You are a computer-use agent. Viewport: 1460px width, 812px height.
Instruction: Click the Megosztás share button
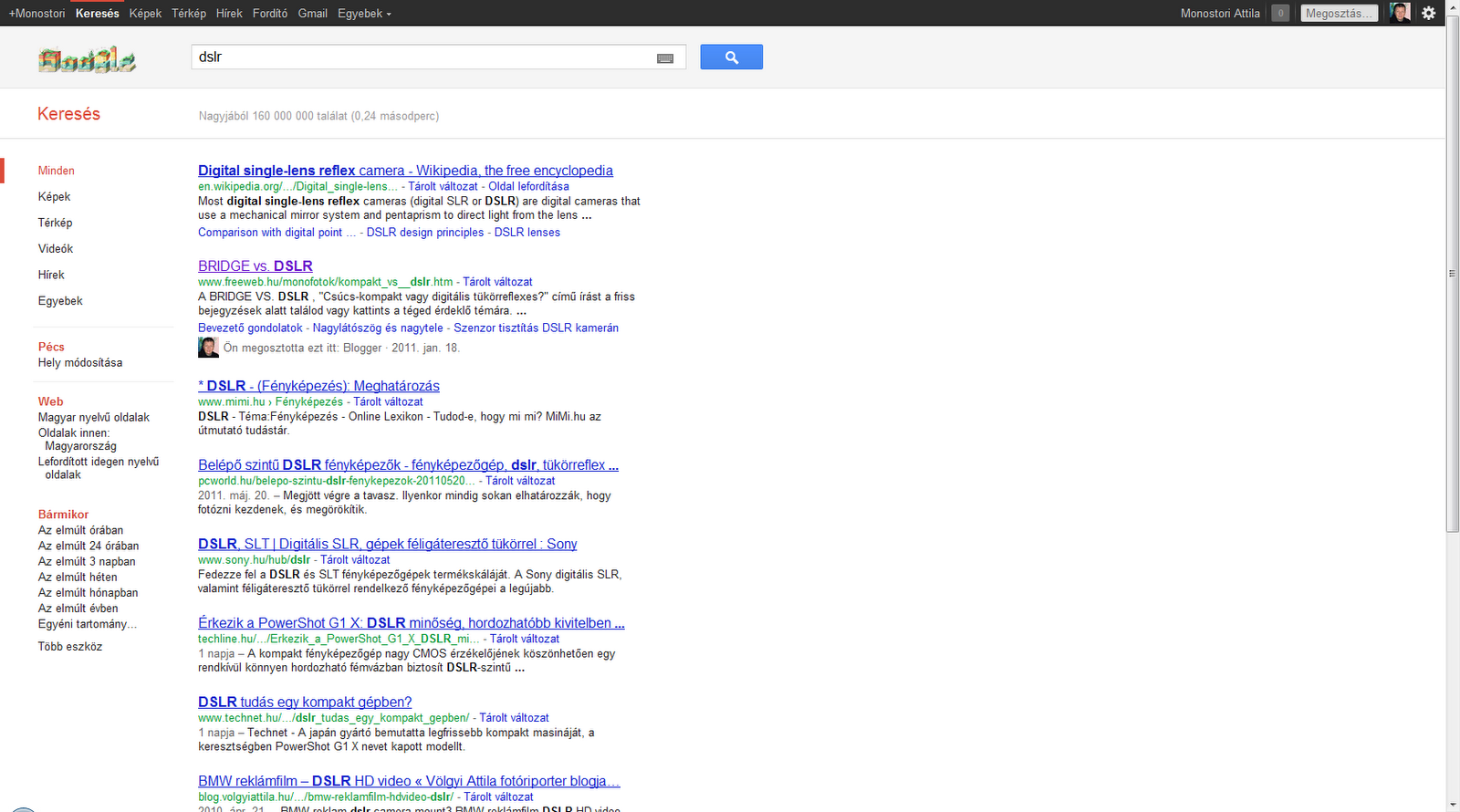coord(1339,13)
